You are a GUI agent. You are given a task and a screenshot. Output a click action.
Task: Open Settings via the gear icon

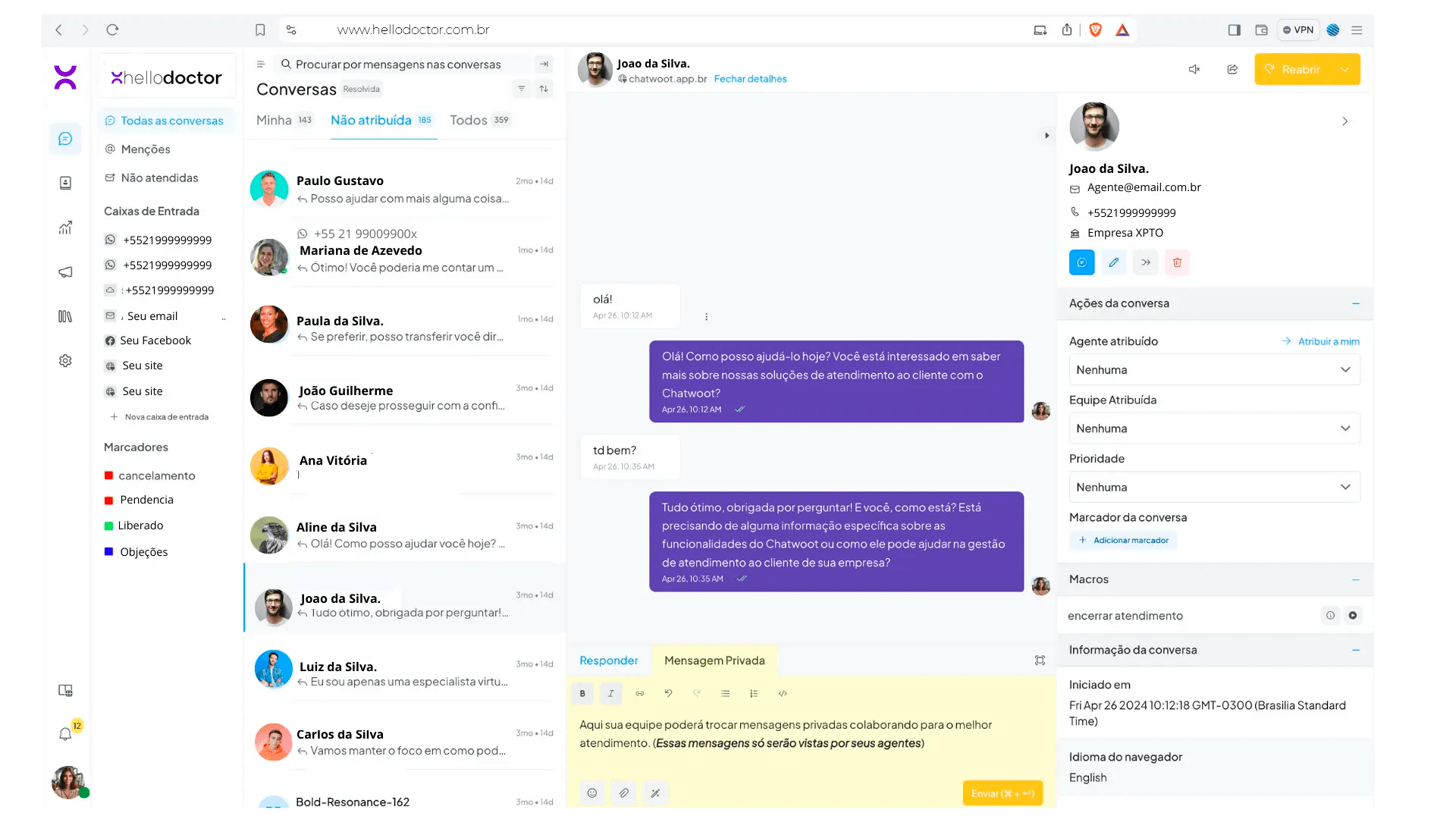[x=65, y=361]
